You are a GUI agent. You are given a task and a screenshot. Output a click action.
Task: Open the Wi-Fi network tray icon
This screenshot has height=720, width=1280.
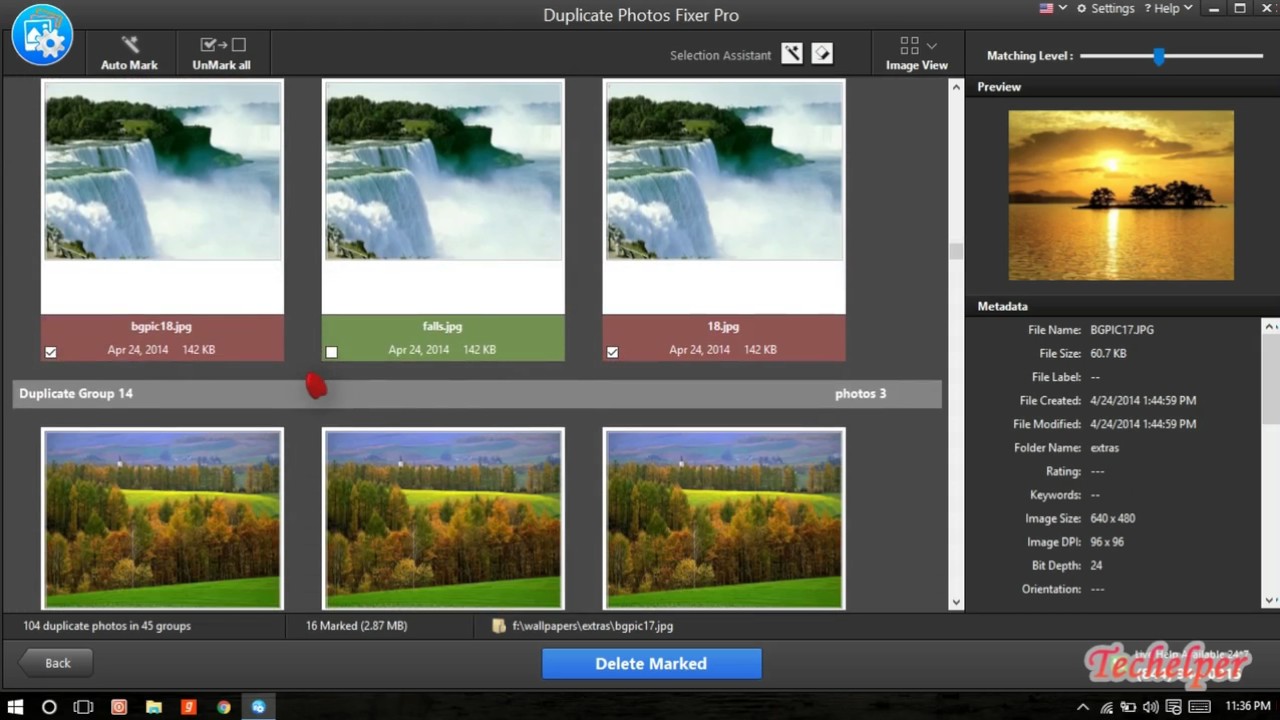pos(1106,707)
